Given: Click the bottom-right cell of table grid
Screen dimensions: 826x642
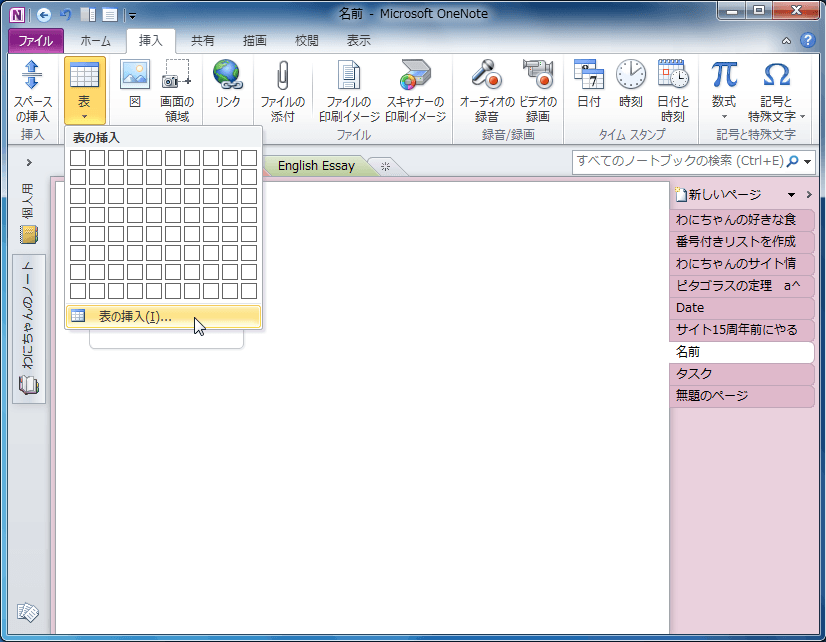Looking at the screenshot, I should point(249,291).
